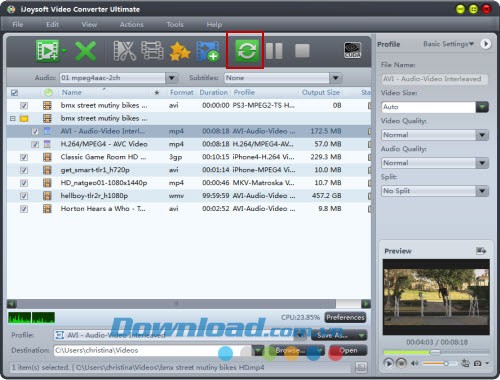Uncheck HD_natgeo01-1080x1440p row
This screenshot has width=500, height=380.
(x=24, y=183)
